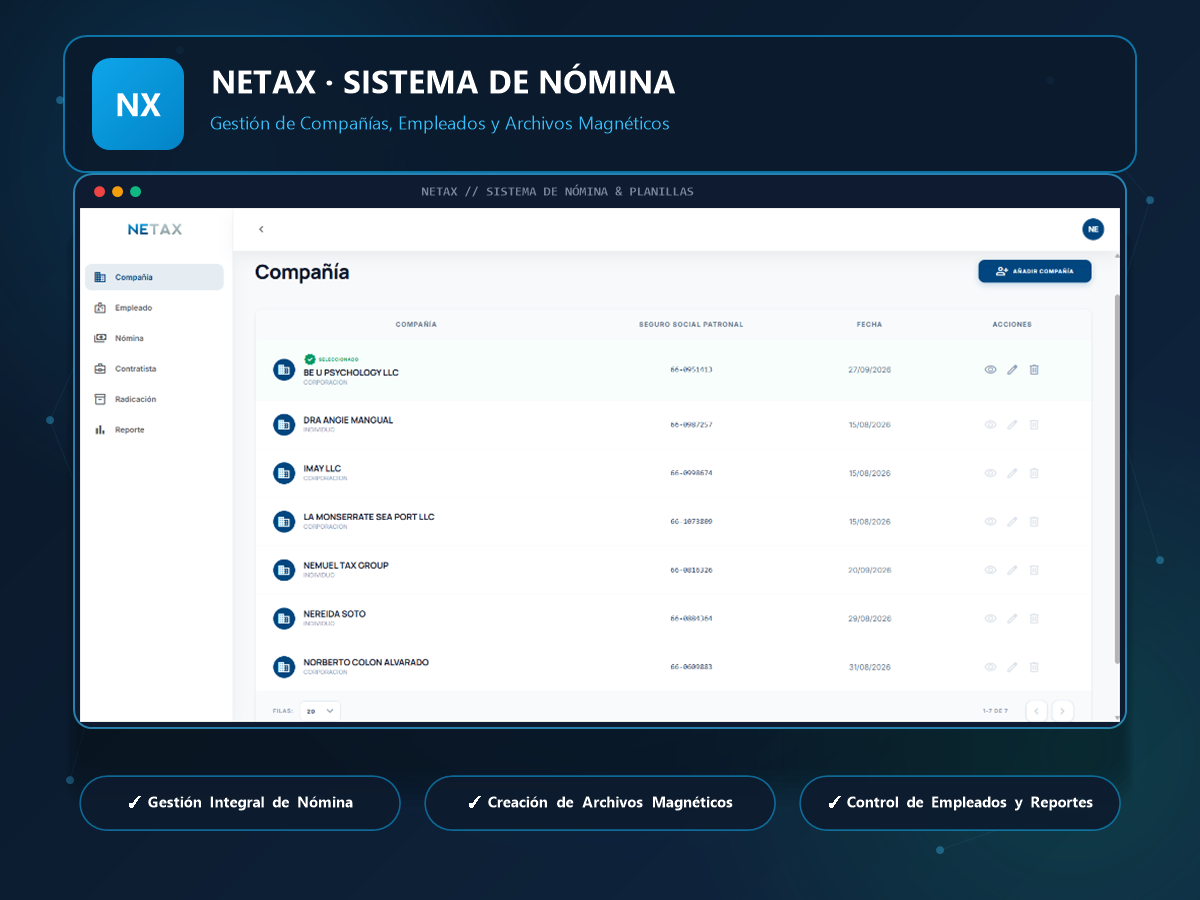Click the Seleccionado badge on first company

coord(331,359)
